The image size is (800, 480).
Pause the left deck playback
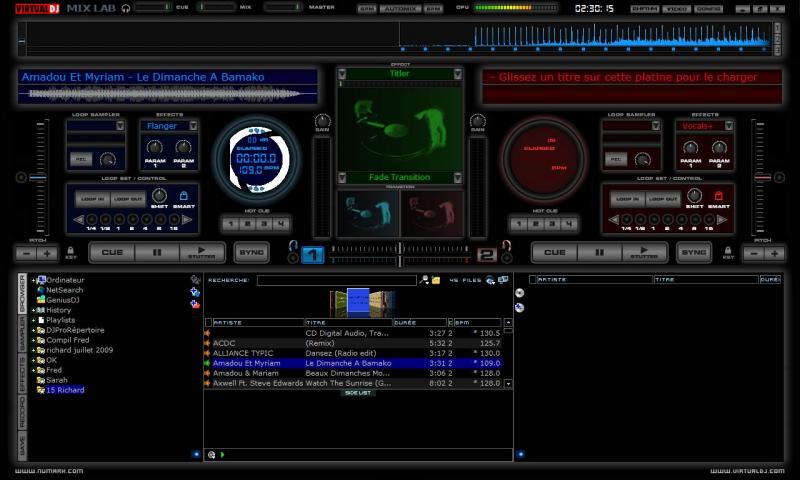coord(157,253)
